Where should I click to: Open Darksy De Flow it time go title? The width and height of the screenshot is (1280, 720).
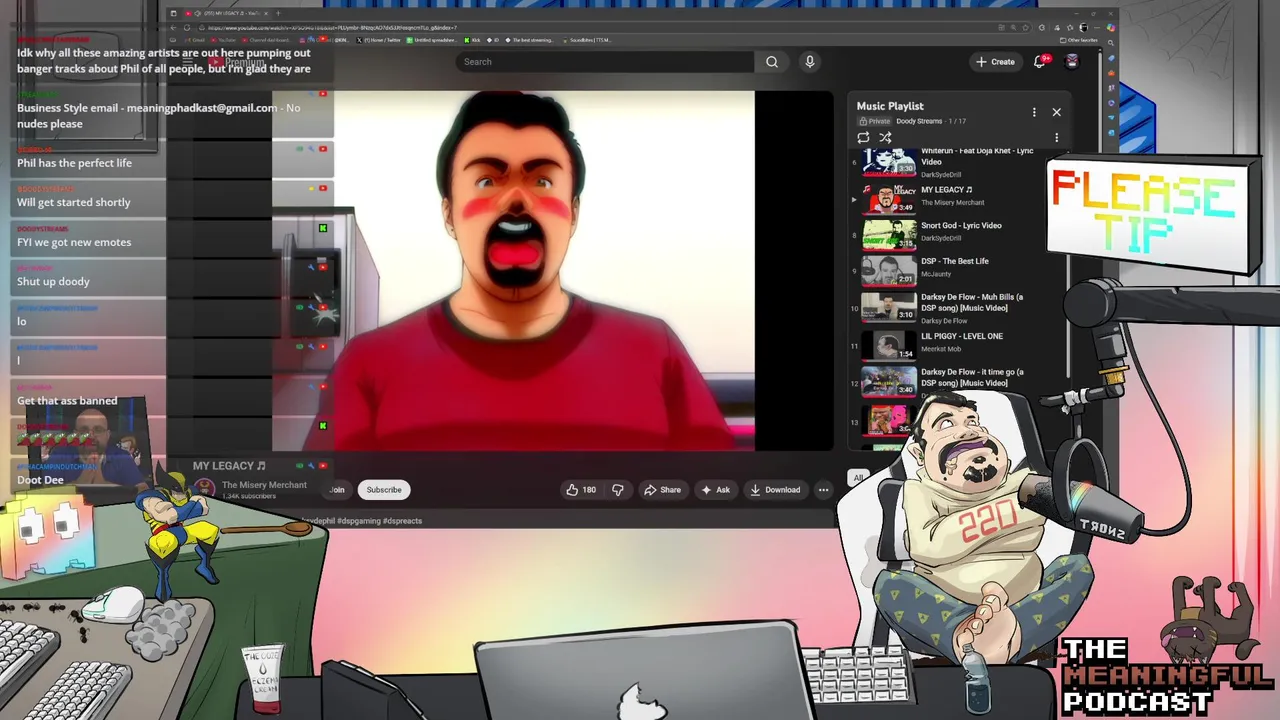pos(972,377)
